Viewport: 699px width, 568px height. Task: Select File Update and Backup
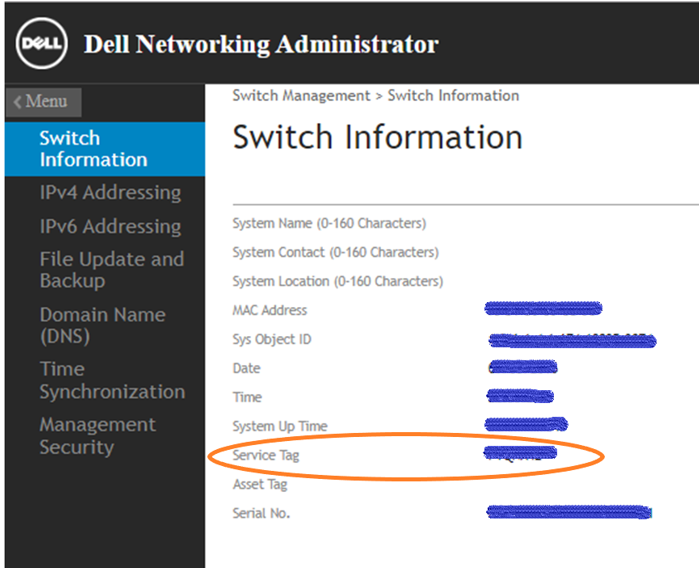pyautogui.click(x=111, y=270)
